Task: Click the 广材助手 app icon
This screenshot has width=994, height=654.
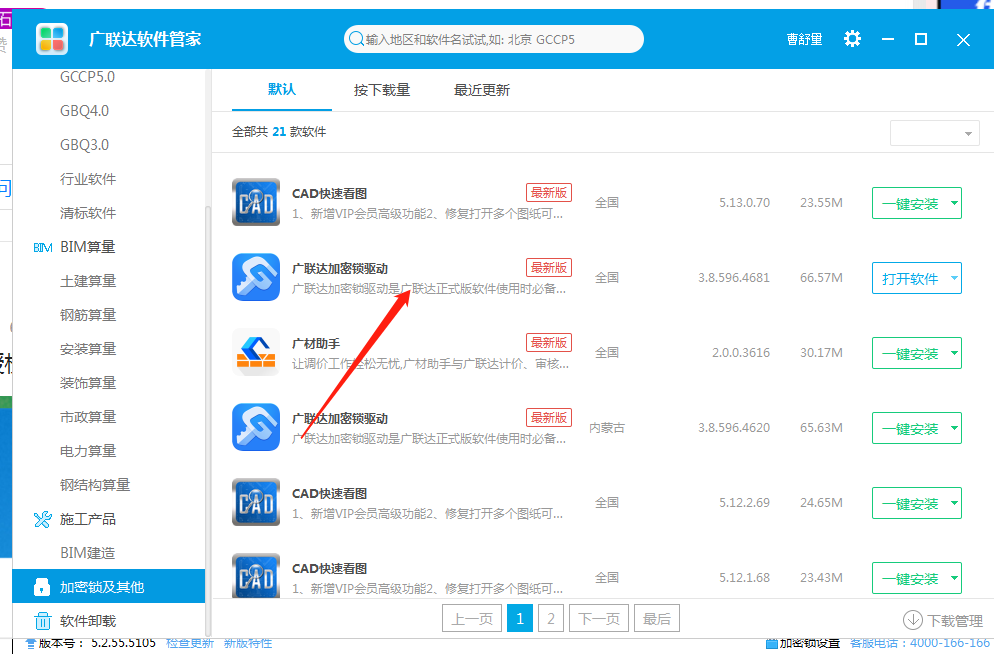Action: (x=256, y=352)
